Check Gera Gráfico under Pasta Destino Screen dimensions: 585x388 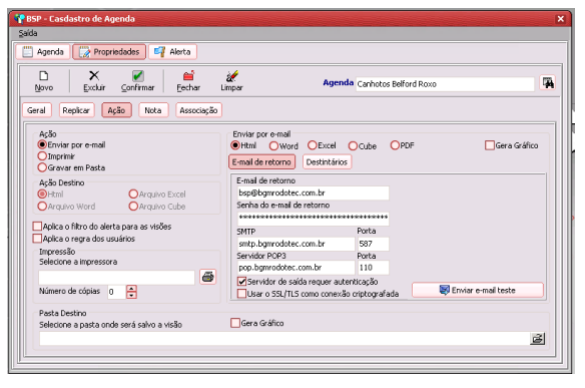point(235,323)
